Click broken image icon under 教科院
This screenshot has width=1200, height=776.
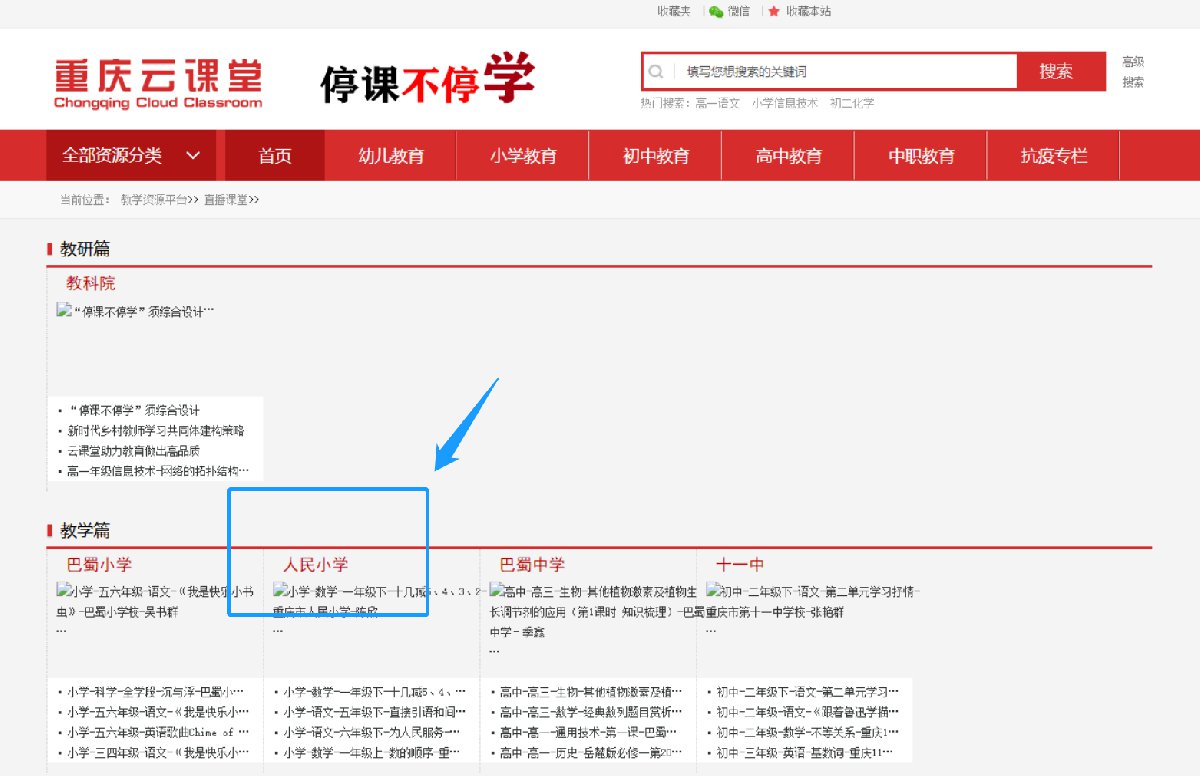pyautogui.click(x=64, y=311)
